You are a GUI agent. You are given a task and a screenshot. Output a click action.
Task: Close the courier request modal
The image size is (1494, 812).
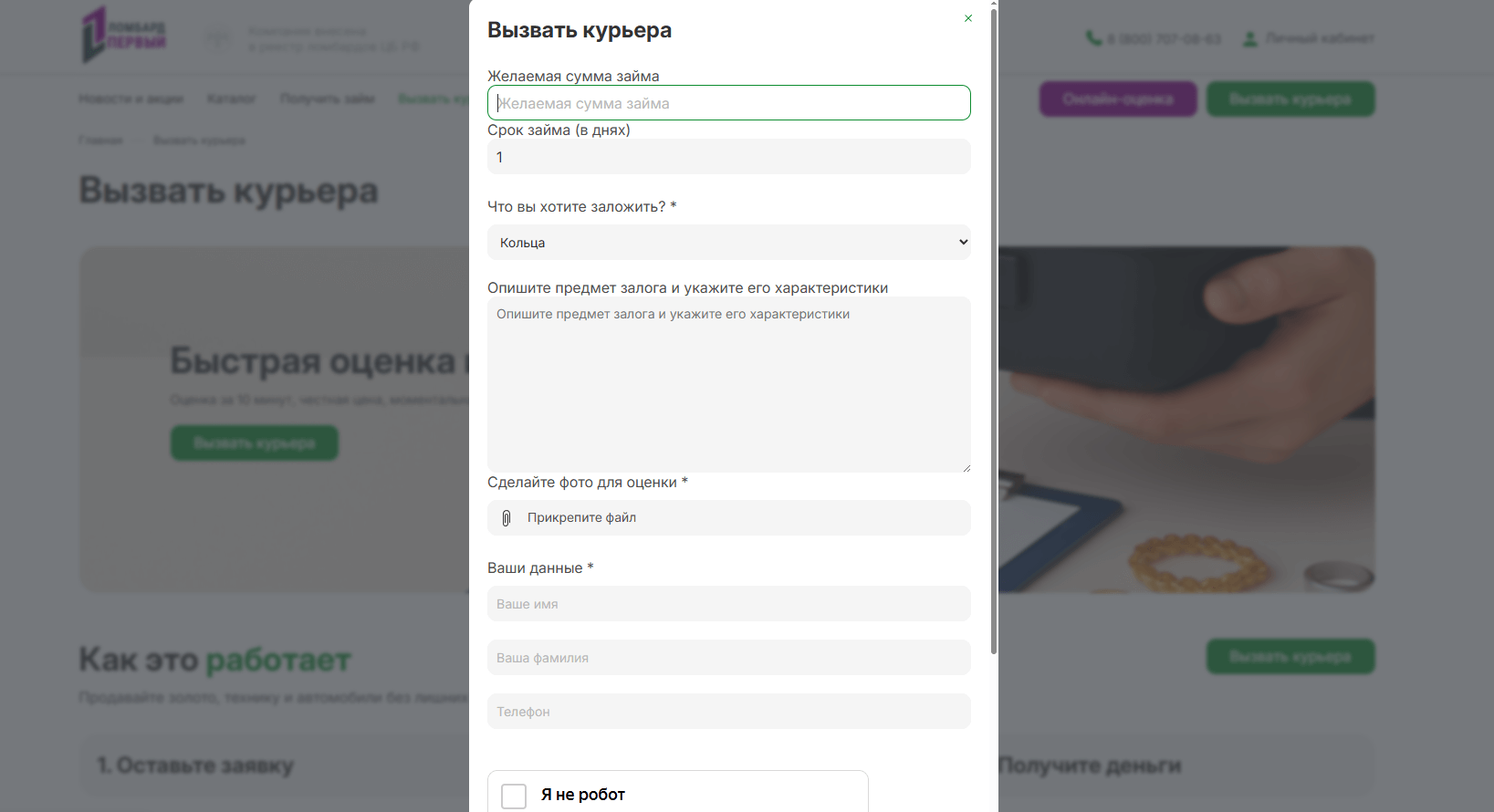(x=968, y=18)
